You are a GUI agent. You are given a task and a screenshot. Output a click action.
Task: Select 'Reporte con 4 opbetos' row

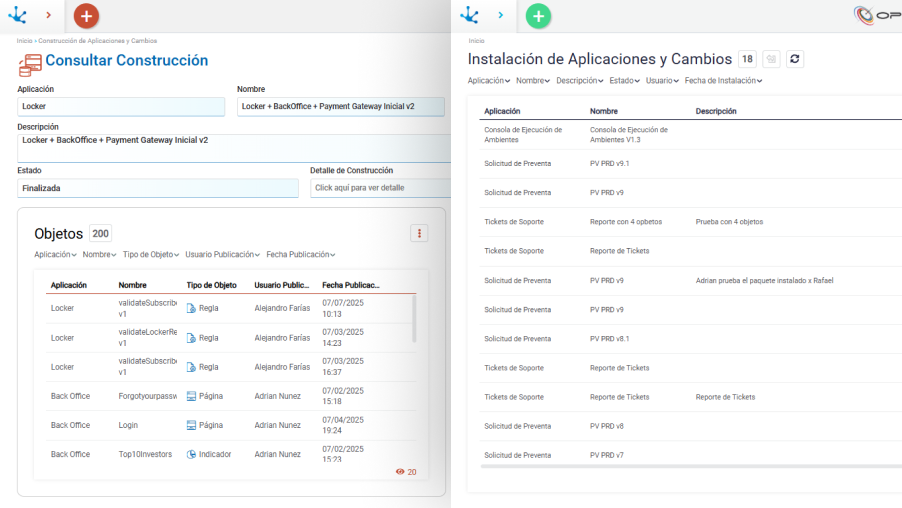(690, 222)
